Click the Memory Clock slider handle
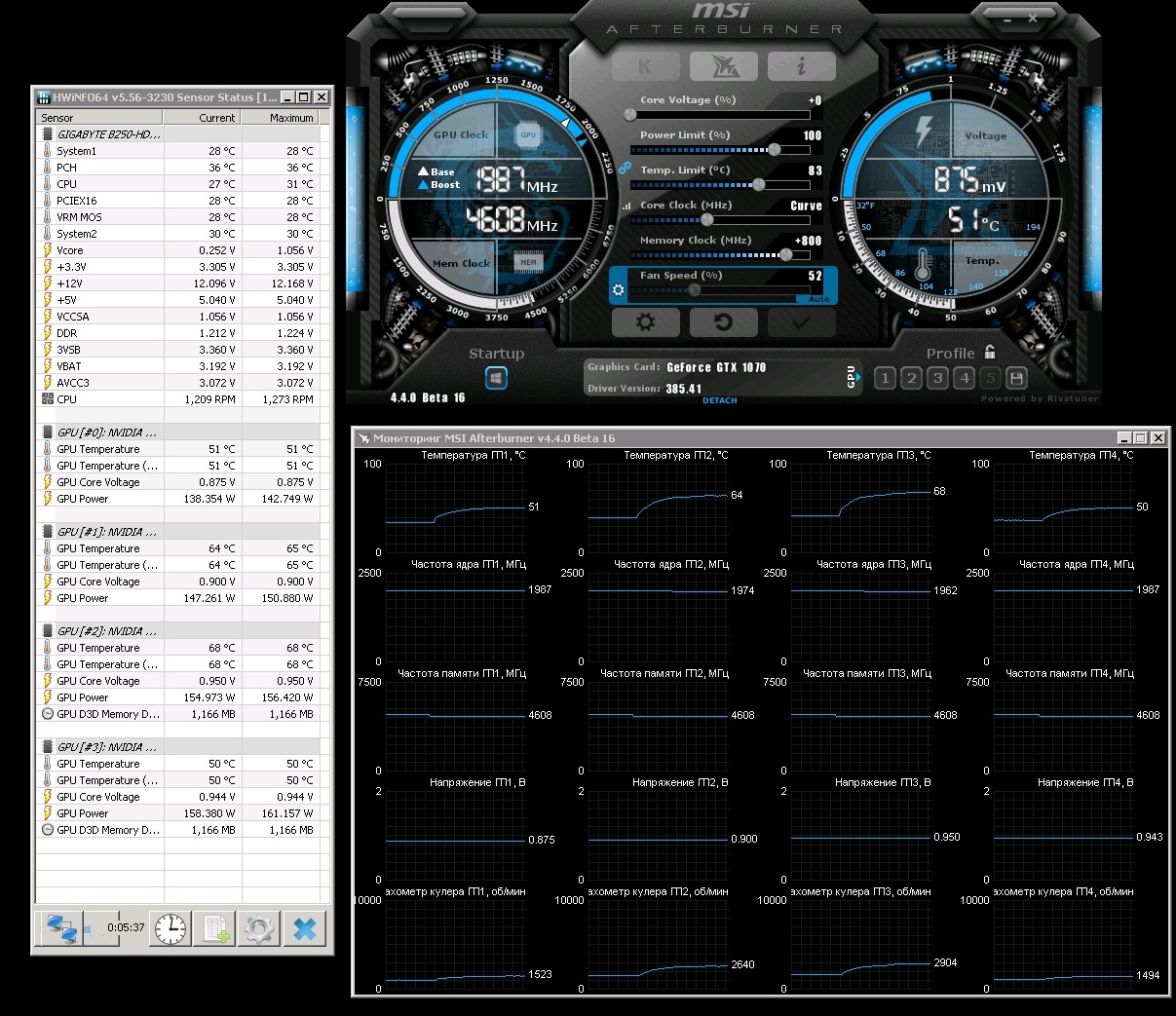 (x=785, y=255)
